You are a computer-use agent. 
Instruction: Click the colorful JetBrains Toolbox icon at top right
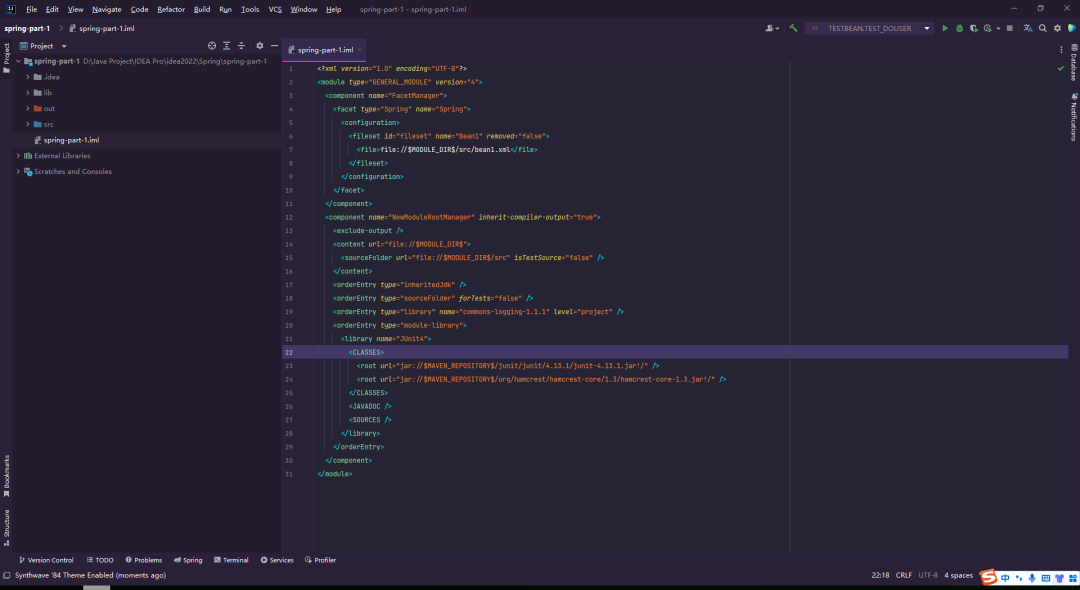(1072, 28)
